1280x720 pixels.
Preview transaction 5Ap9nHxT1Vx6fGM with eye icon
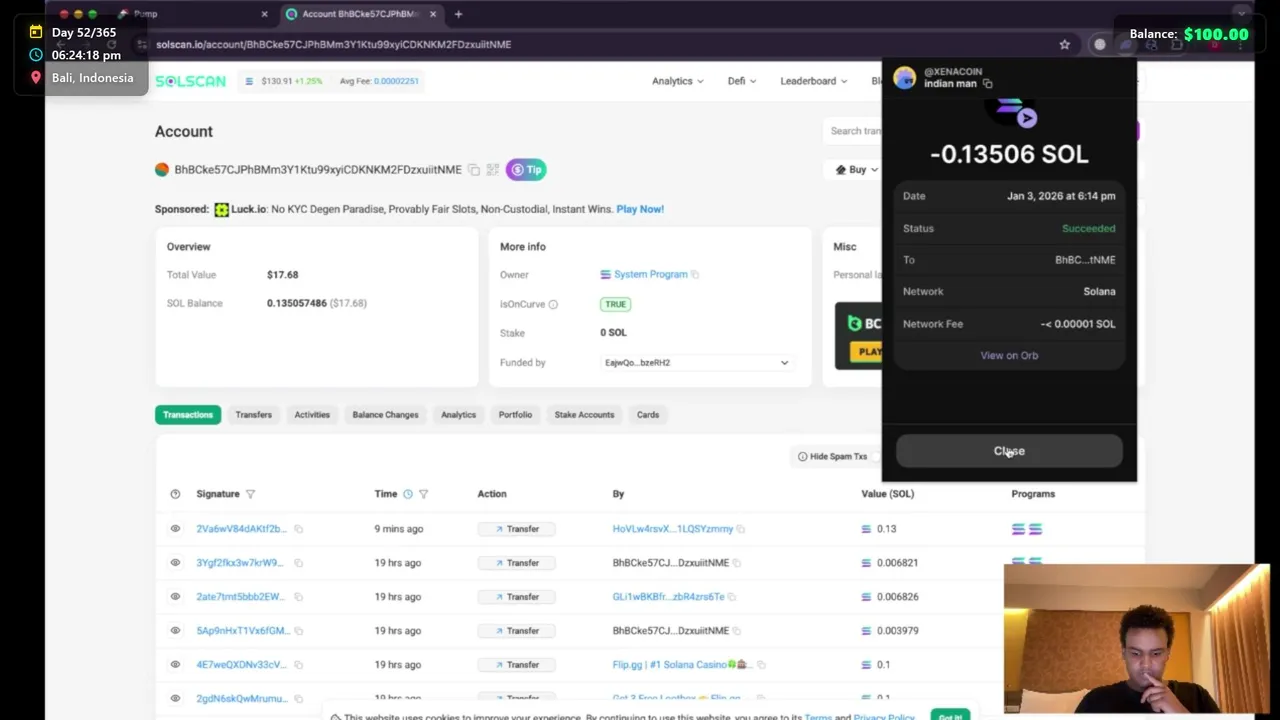[x=175, y=631]
